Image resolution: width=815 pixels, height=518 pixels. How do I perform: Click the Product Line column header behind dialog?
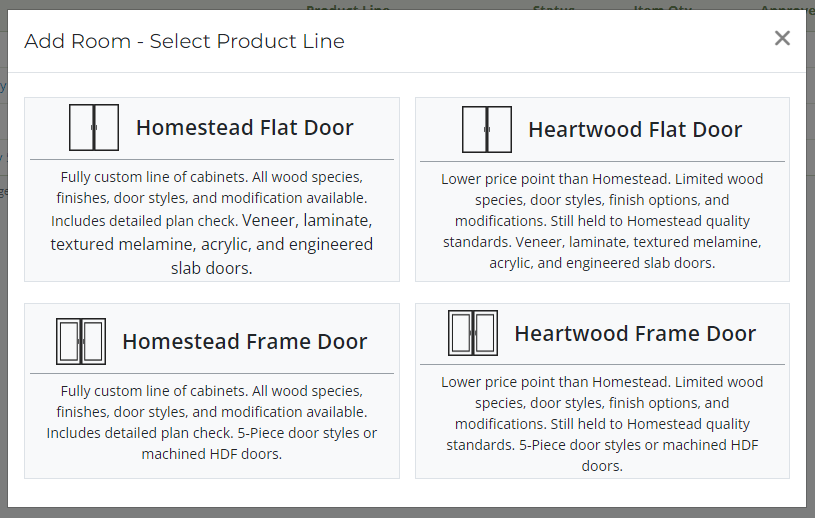click(x=348, y=6)
